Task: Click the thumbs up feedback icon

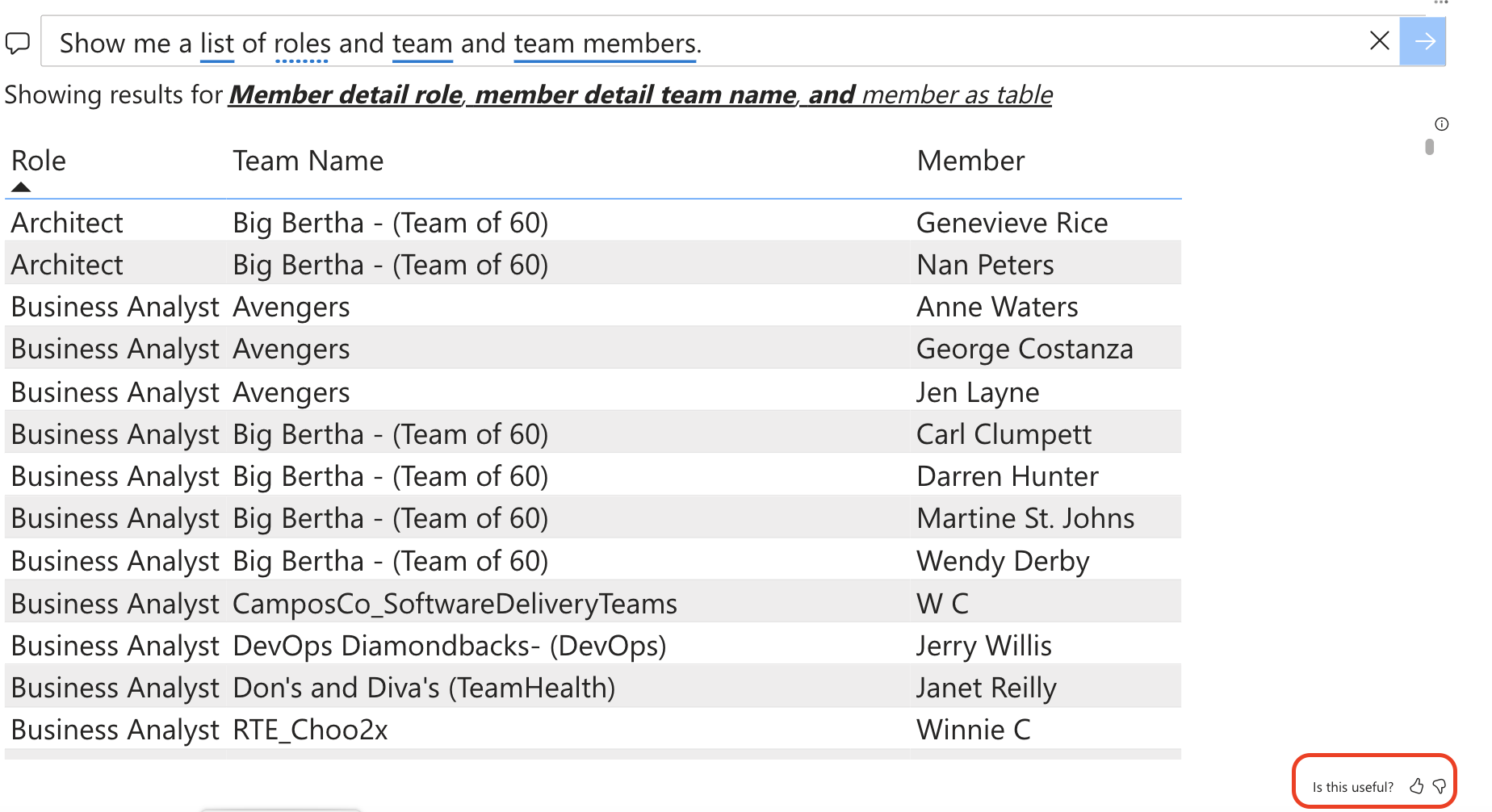Action: click(x=1416, y=786)
